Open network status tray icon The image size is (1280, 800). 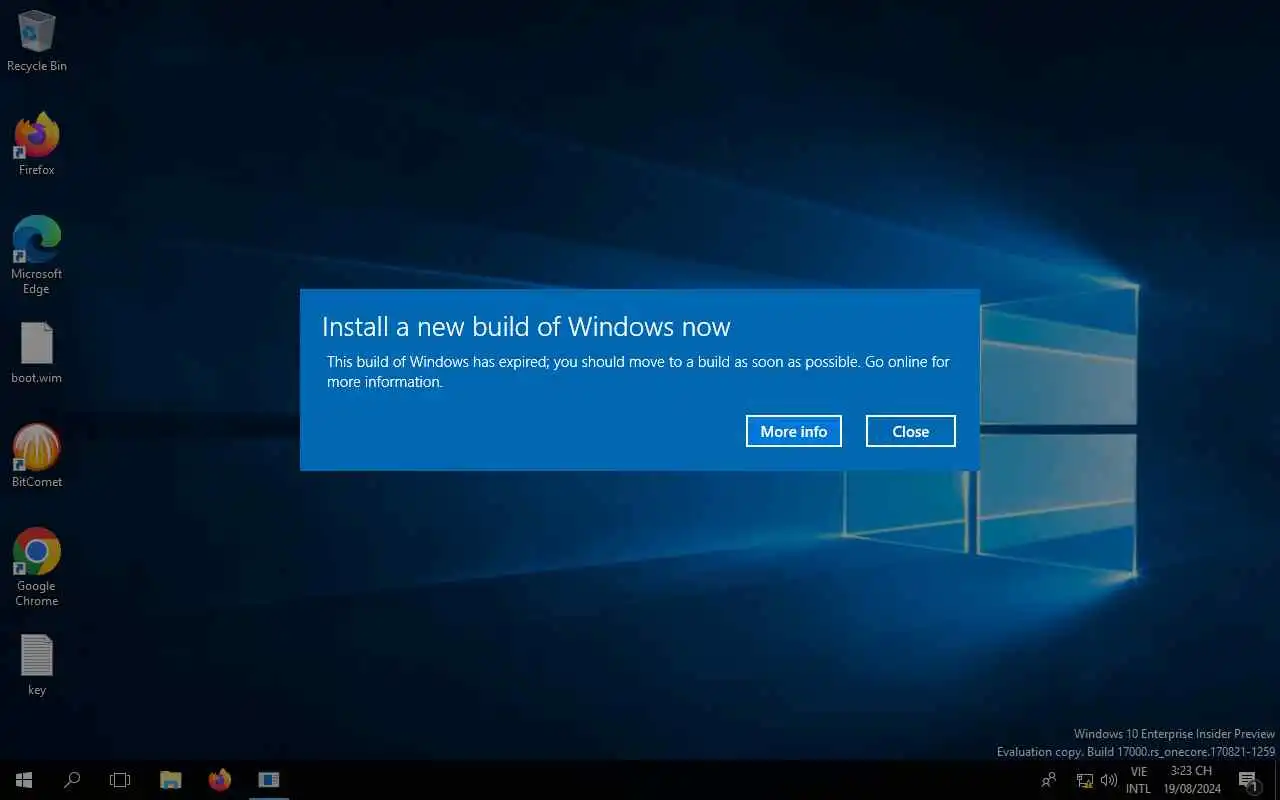click(1085, 780)
